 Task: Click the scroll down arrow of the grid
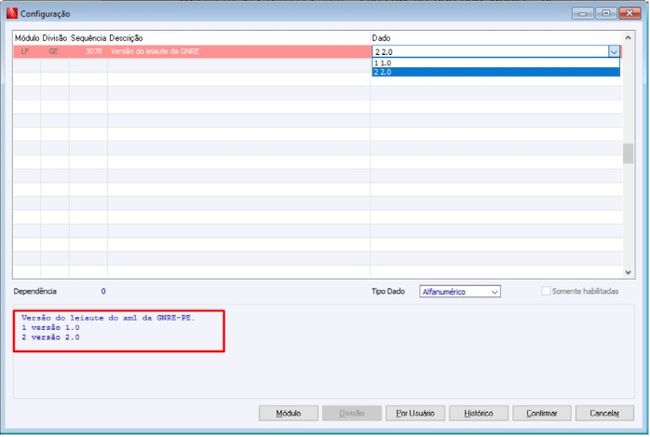point(628,272)
